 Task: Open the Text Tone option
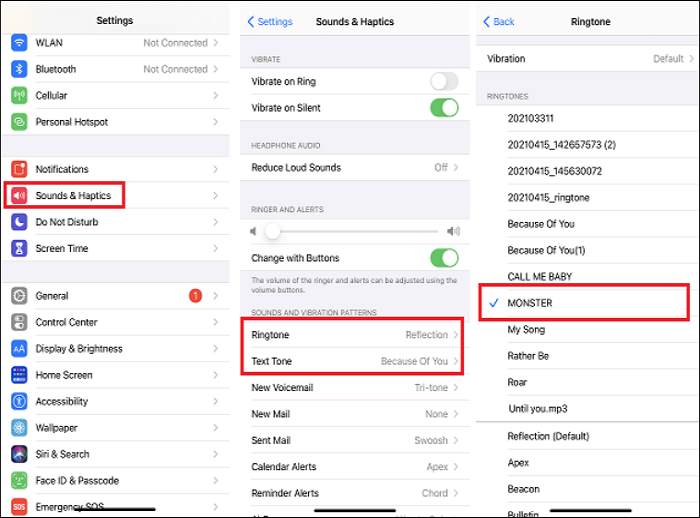click(355, 361)
